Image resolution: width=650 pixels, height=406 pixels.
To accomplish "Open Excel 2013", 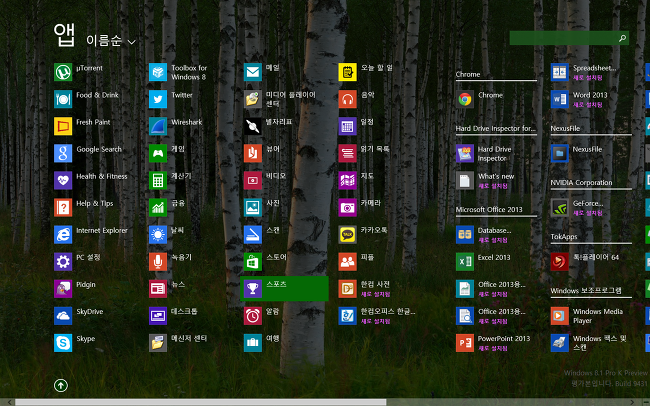I will tap(465, 262).
